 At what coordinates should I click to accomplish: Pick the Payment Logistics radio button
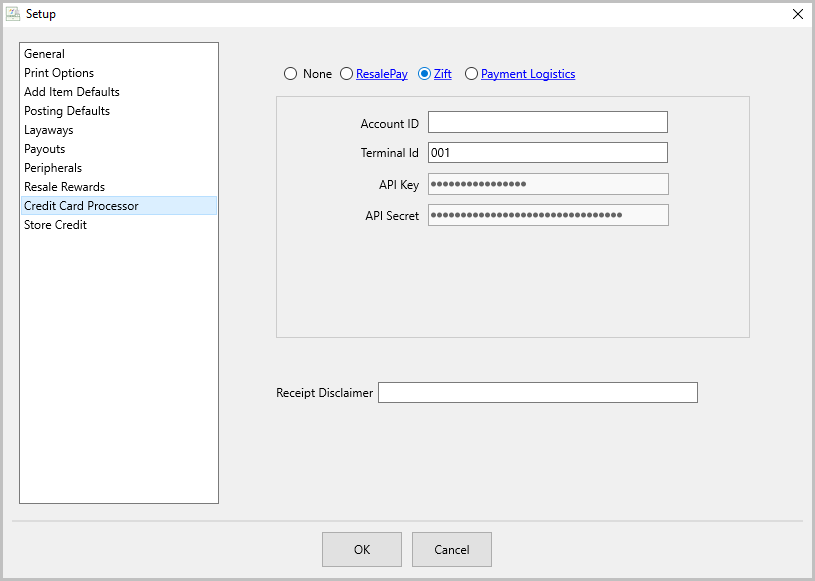471,74
